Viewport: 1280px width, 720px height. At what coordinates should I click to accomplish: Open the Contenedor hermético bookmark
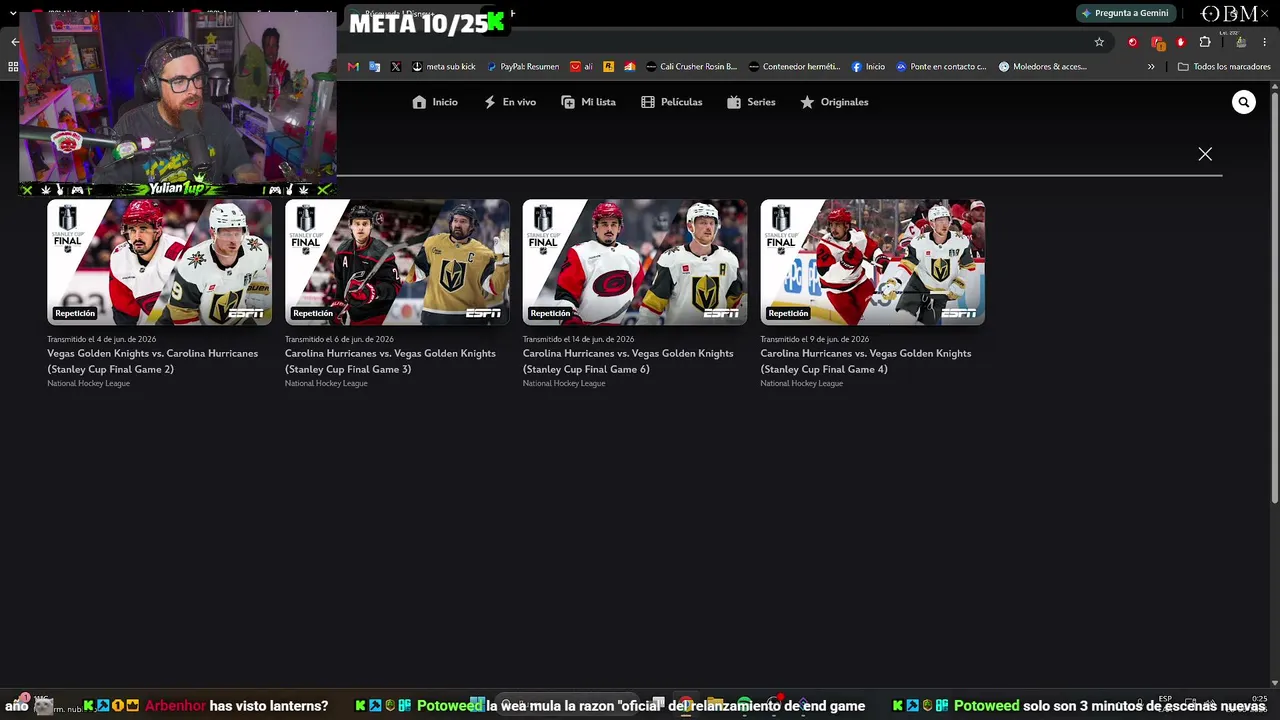click(795, 67)
